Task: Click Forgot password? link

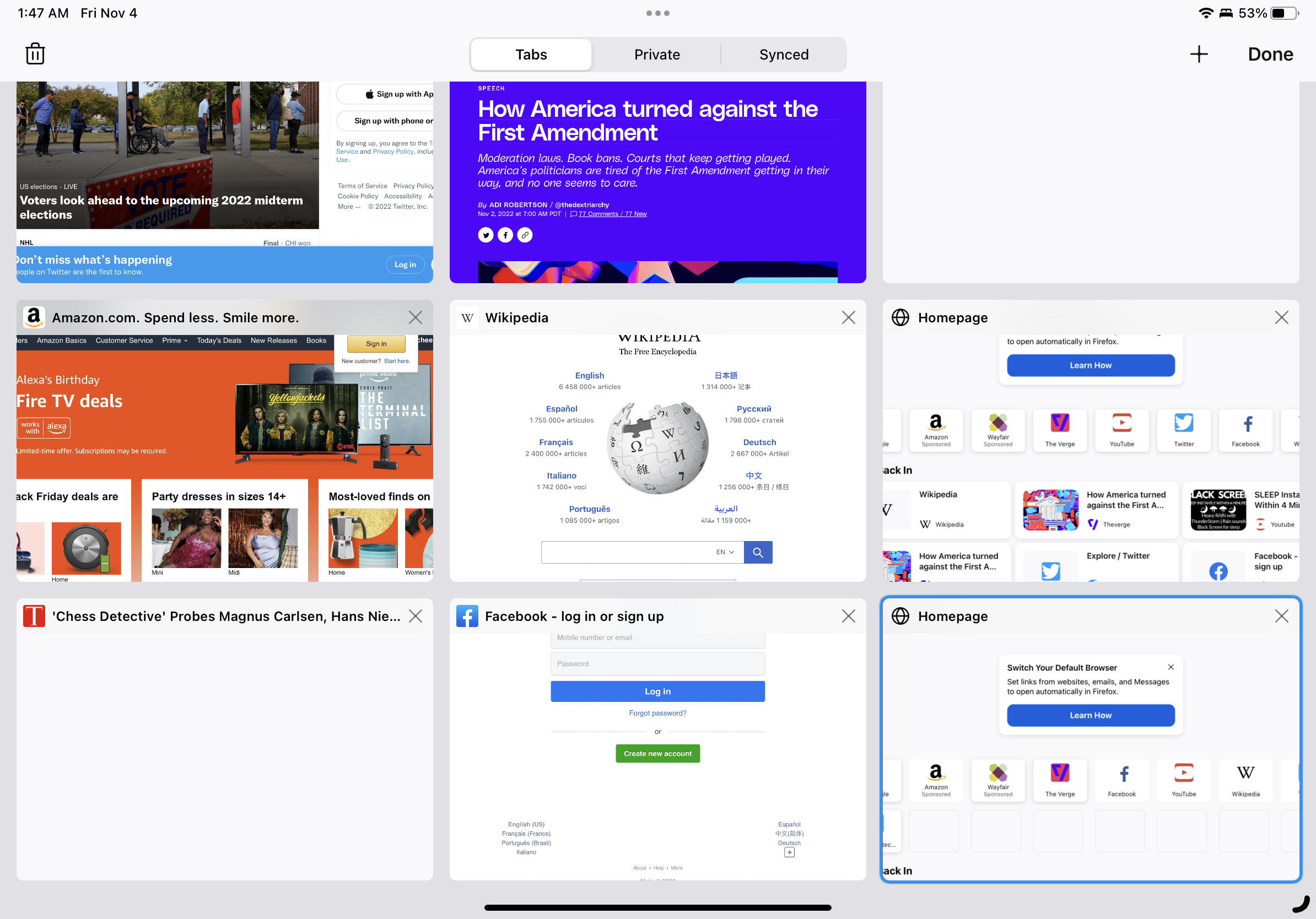Action: (x=657, y=713)
